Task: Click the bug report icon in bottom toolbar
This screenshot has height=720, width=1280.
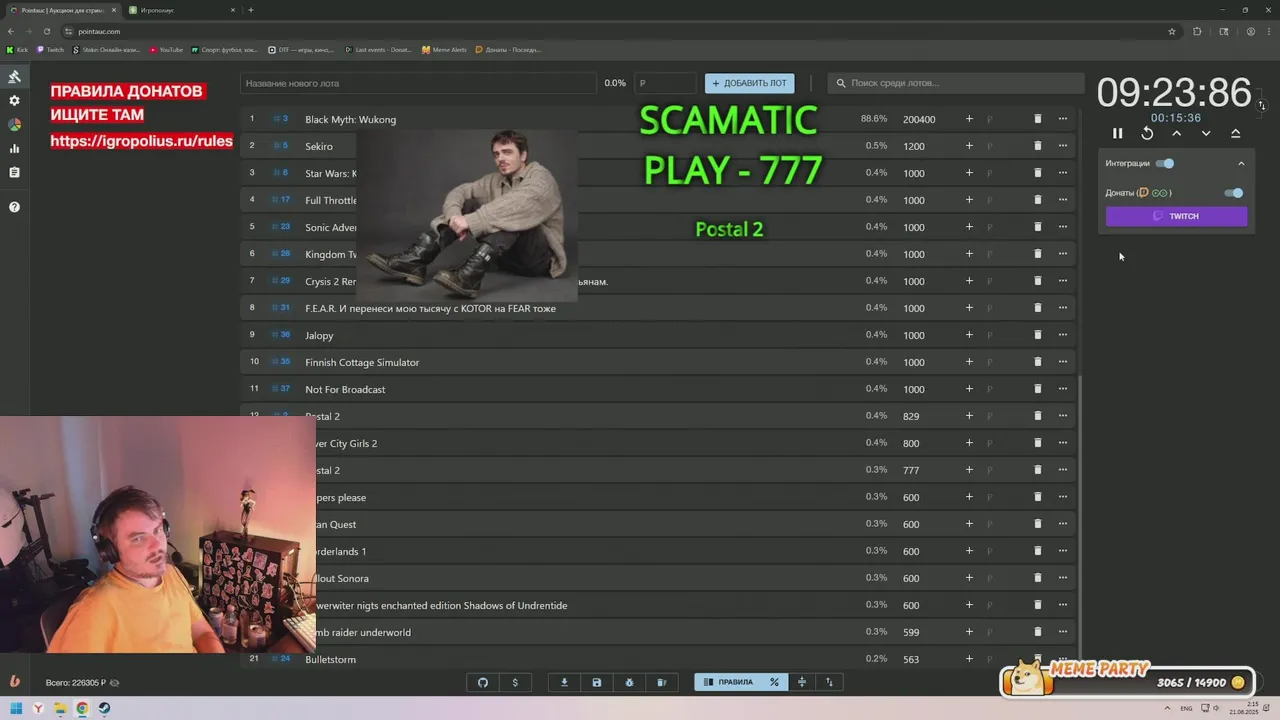Action: tap(629, 683)
